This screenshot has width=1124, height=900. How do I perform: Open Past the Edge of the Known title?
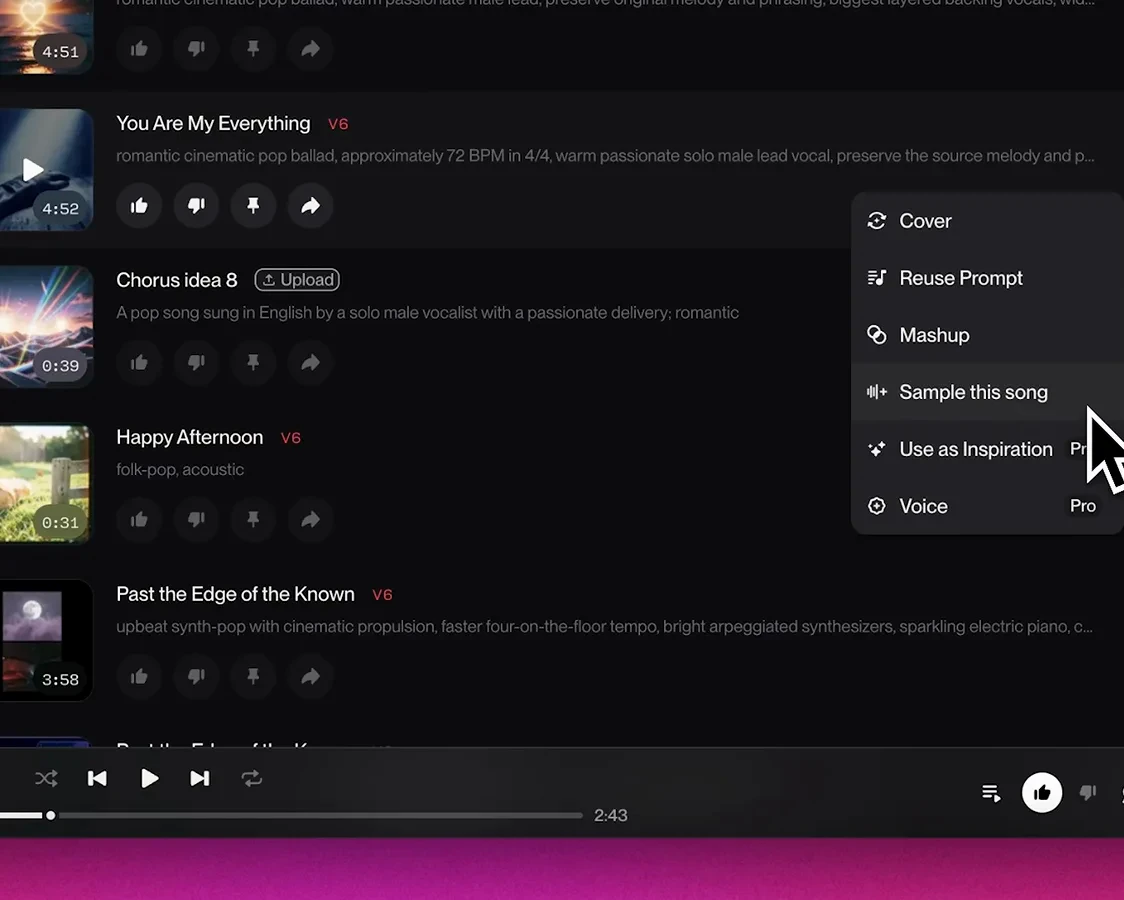coord(236,594)
